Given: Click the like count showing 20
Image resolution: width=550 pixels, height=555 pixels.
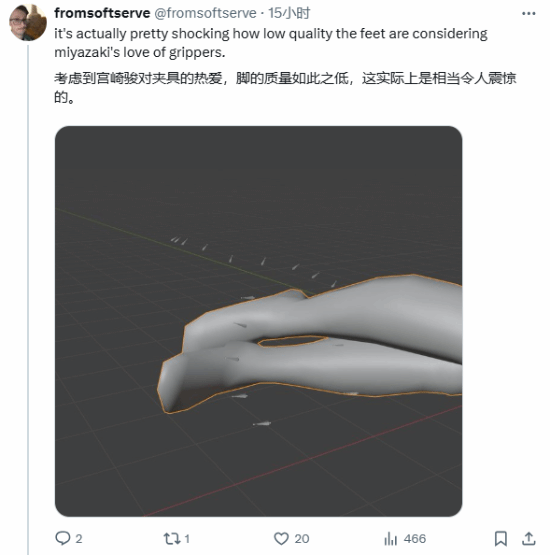Looking at the screenshot, I should (x=302, y=539).
